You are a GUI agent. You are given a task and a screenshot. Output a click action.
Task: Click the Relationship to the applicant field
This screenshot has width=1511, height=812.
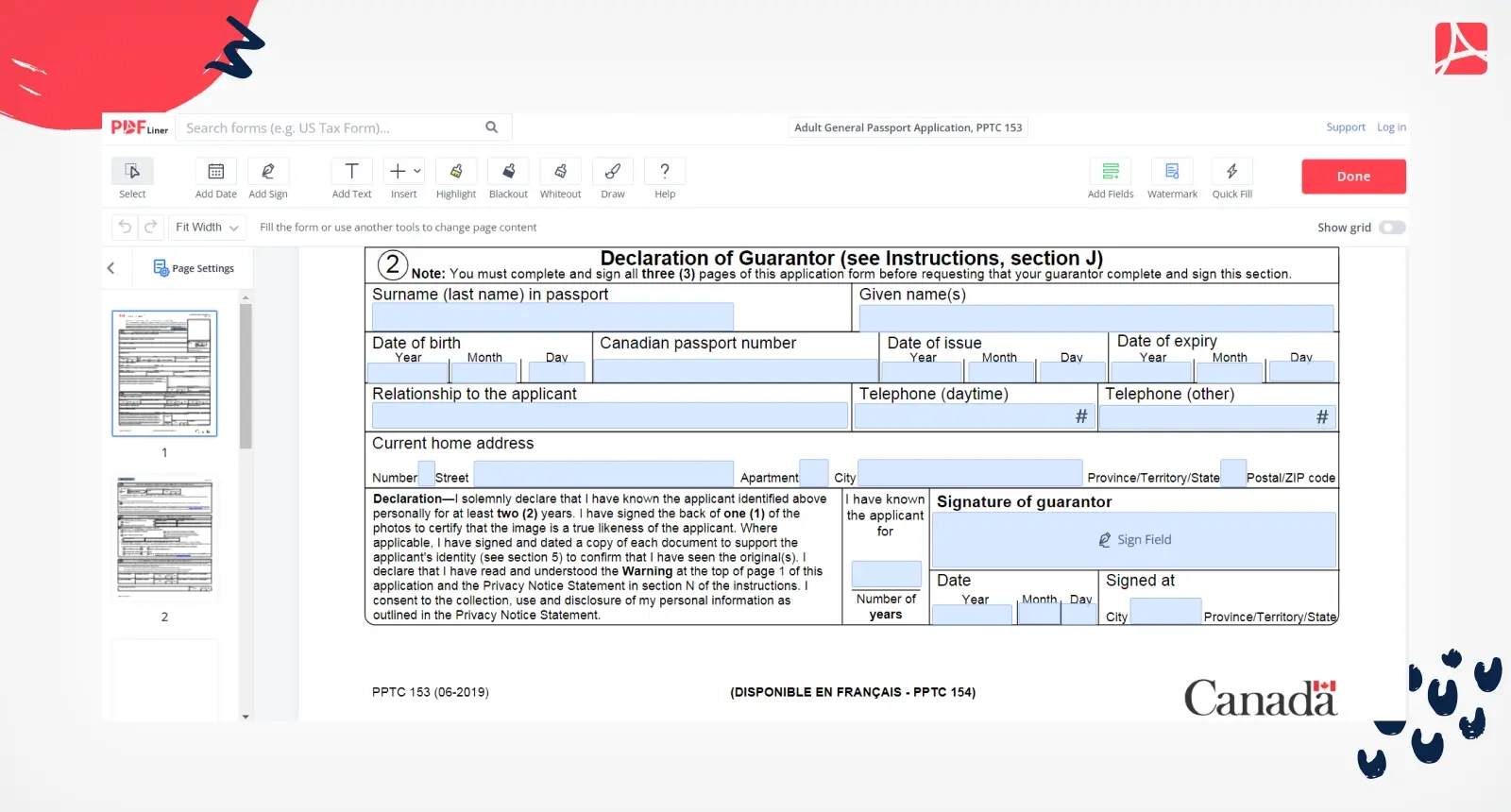coord(610,416)
